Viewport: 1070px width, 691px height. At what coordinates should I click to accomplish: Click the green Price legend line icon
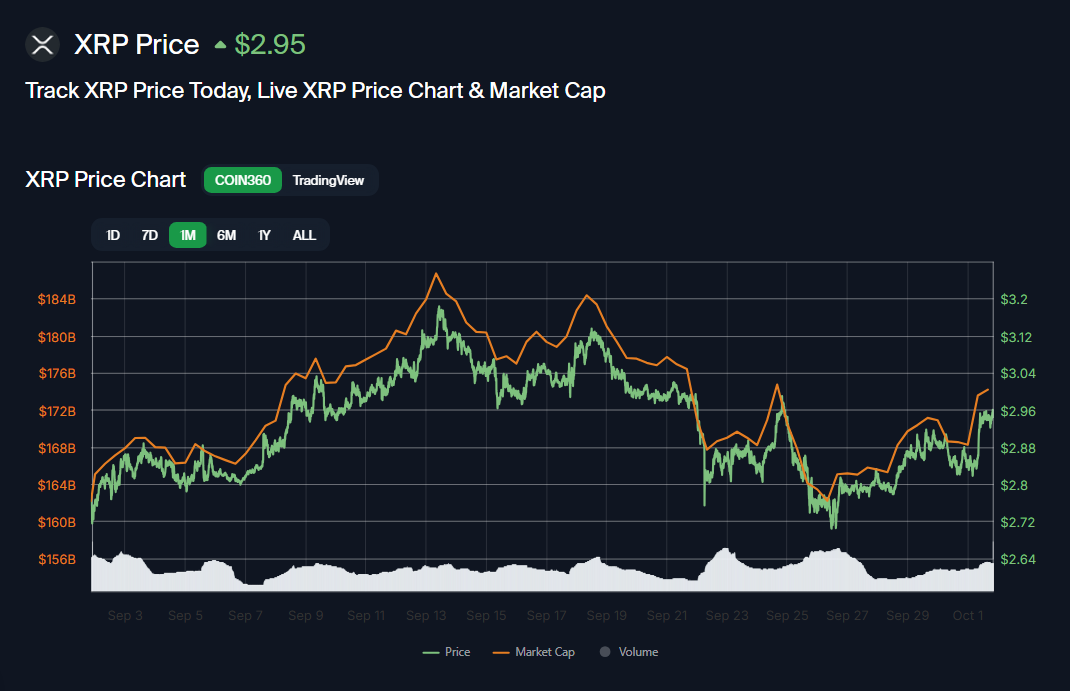point(431,652)
